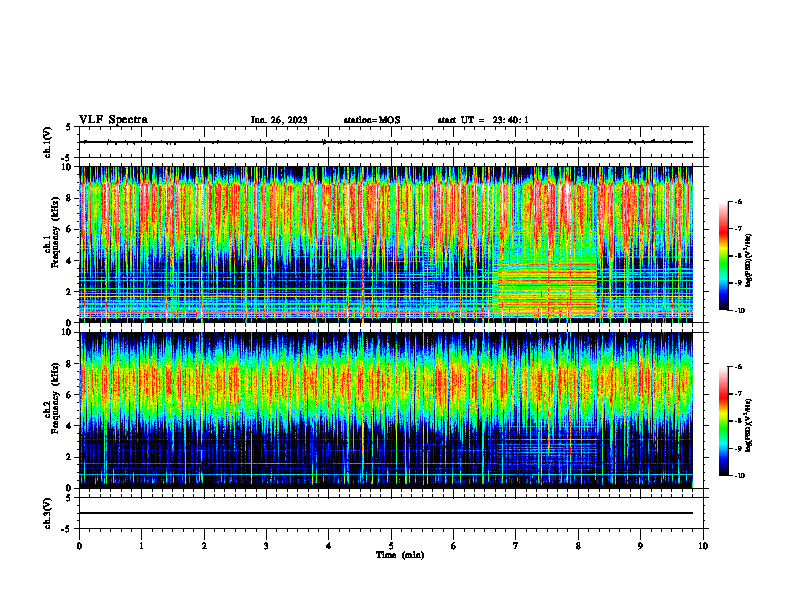This screenshot has height=612, width=792.
Task: Select ch.1 frequency axis "4" tick label
Action: point(69,261)
